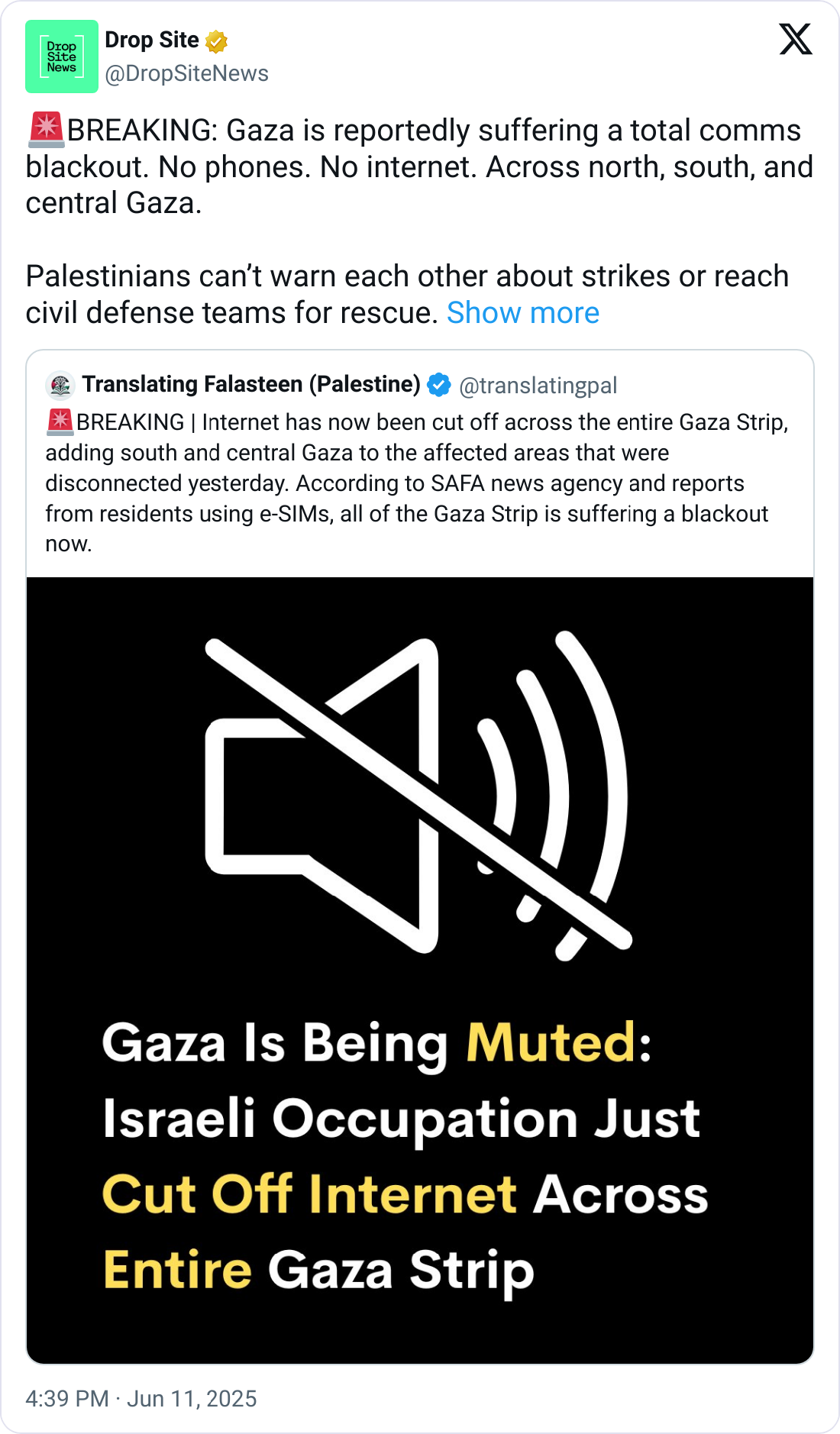Click the siren emoji in the main post

[x=46, y=130]
